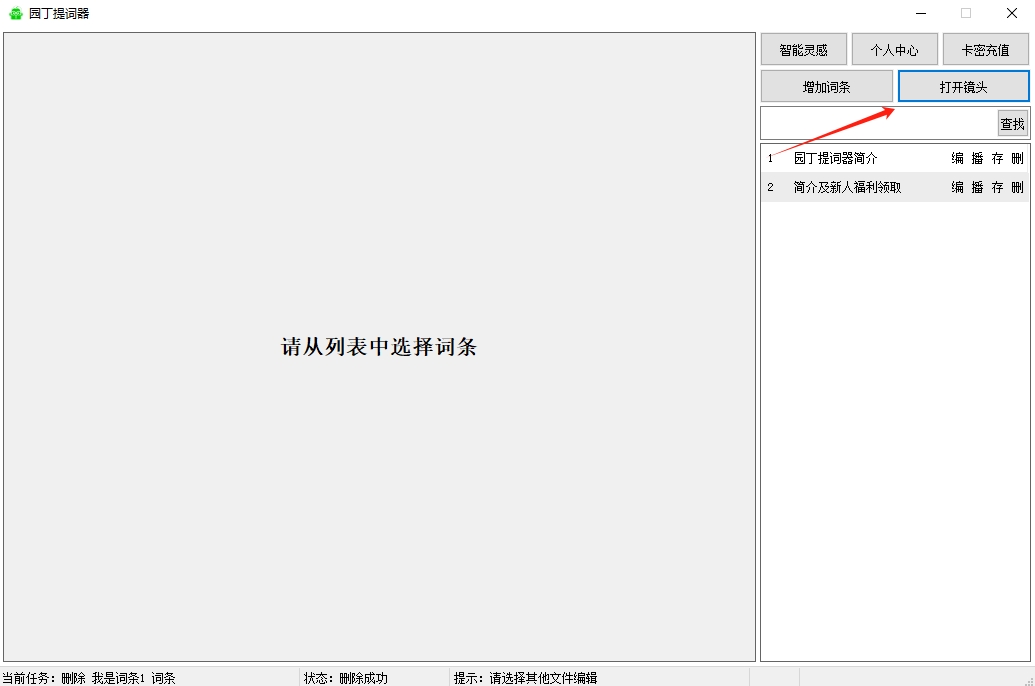The width and height of the screenshot is (1035, 686).
Task: Play the 简介及新人福利领取 entry via 播
Action: tap(977, 187)
